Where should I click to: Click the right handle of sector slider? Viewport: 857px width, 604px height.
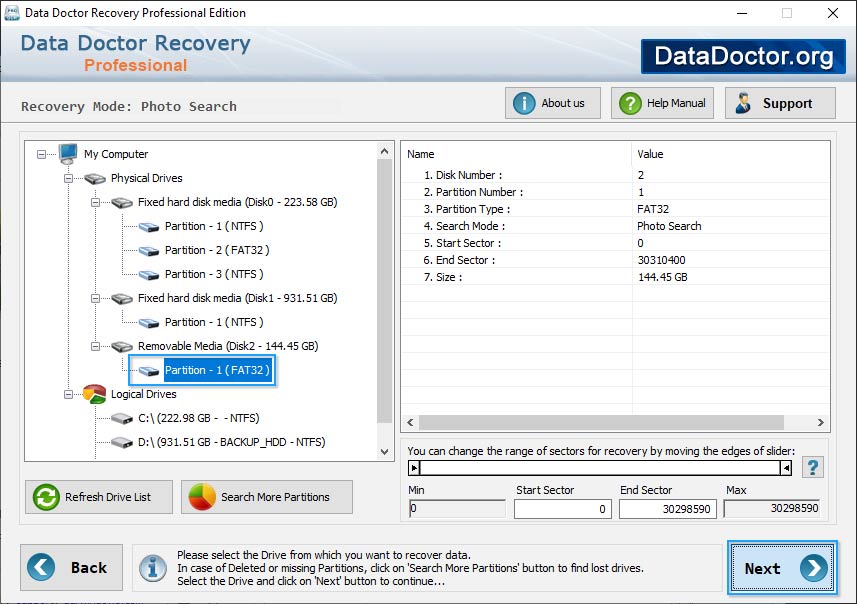[x=786, y=468]
